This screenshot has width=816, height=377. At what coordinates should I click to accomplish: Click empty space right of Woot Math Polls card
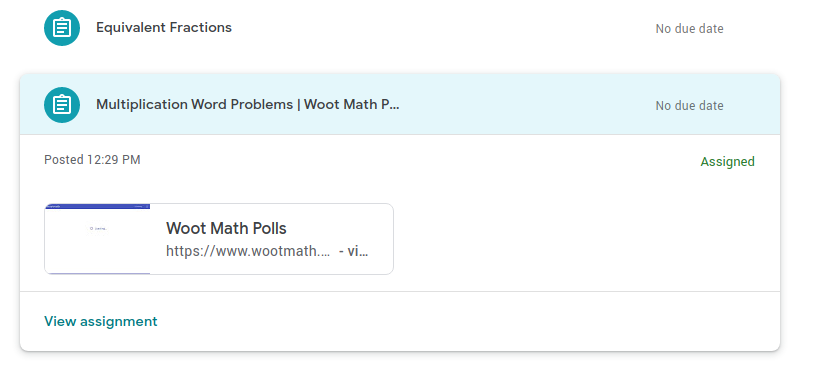[583, 239]
